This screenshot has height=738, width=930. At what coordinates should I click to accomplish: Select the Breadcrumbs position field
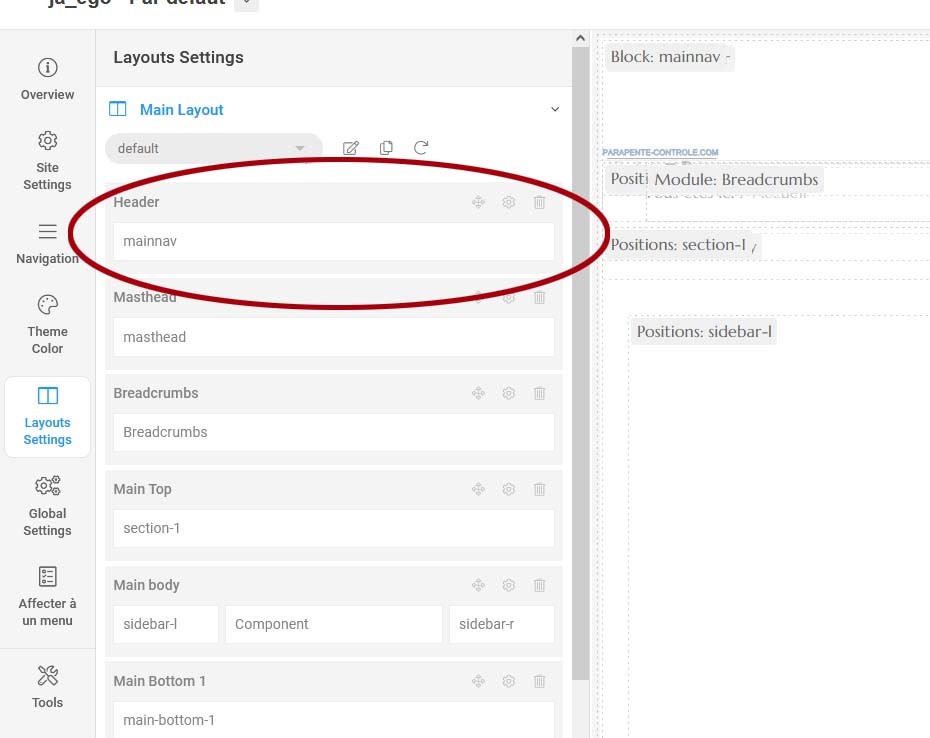point(334,432)
